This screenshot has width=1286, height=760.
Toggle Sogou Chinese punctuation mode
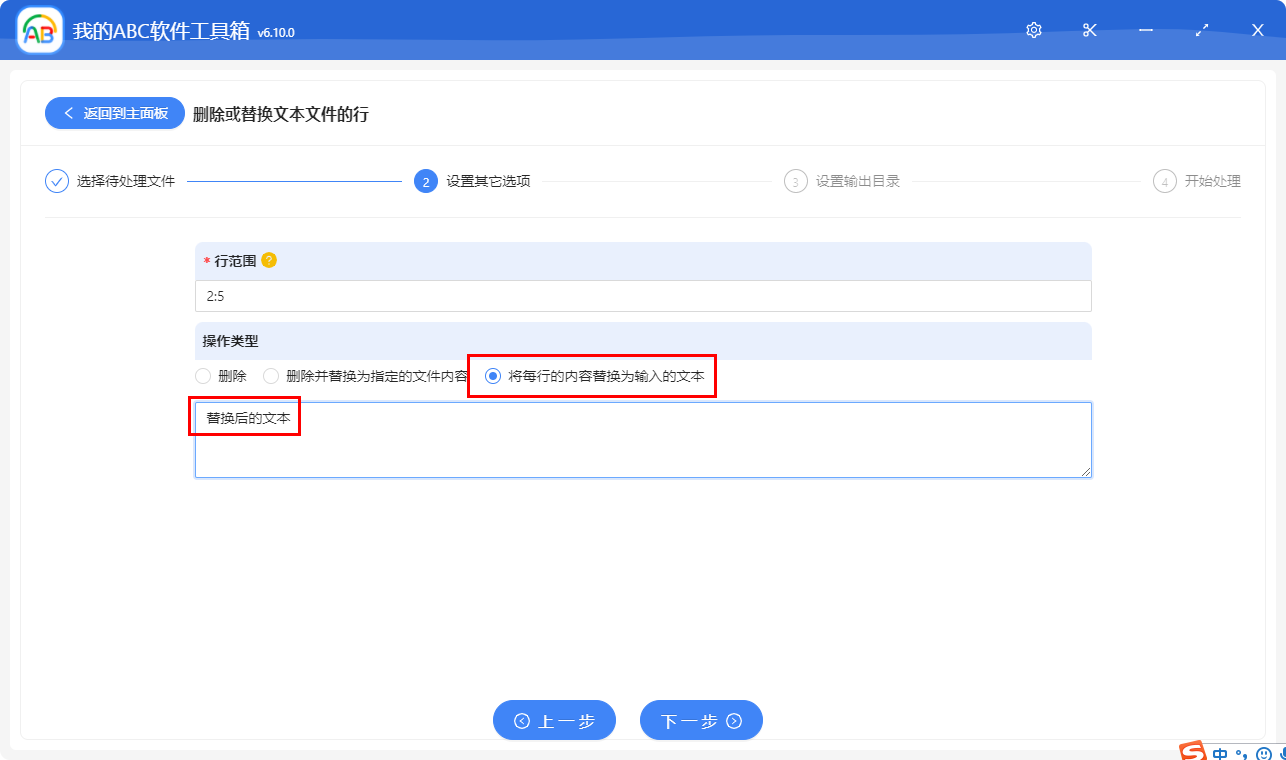click(1242, 753)
